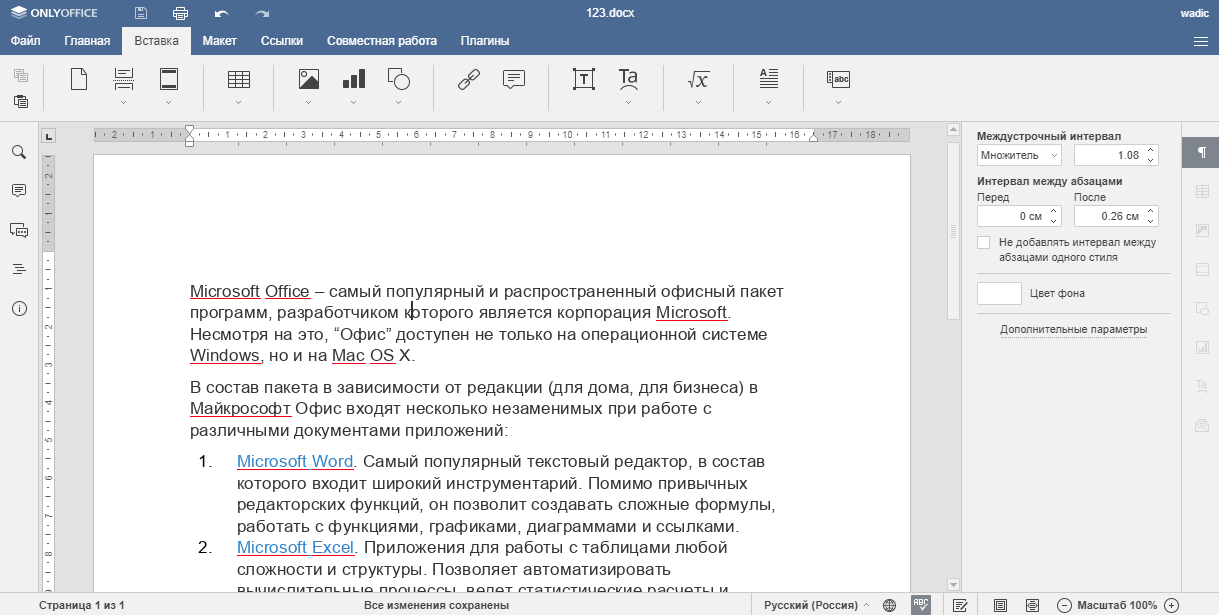This screenshot has width=1219, height=615.
Task: Switch to the 'Ссылки' ribbon tab
Action: coord(281,41)
